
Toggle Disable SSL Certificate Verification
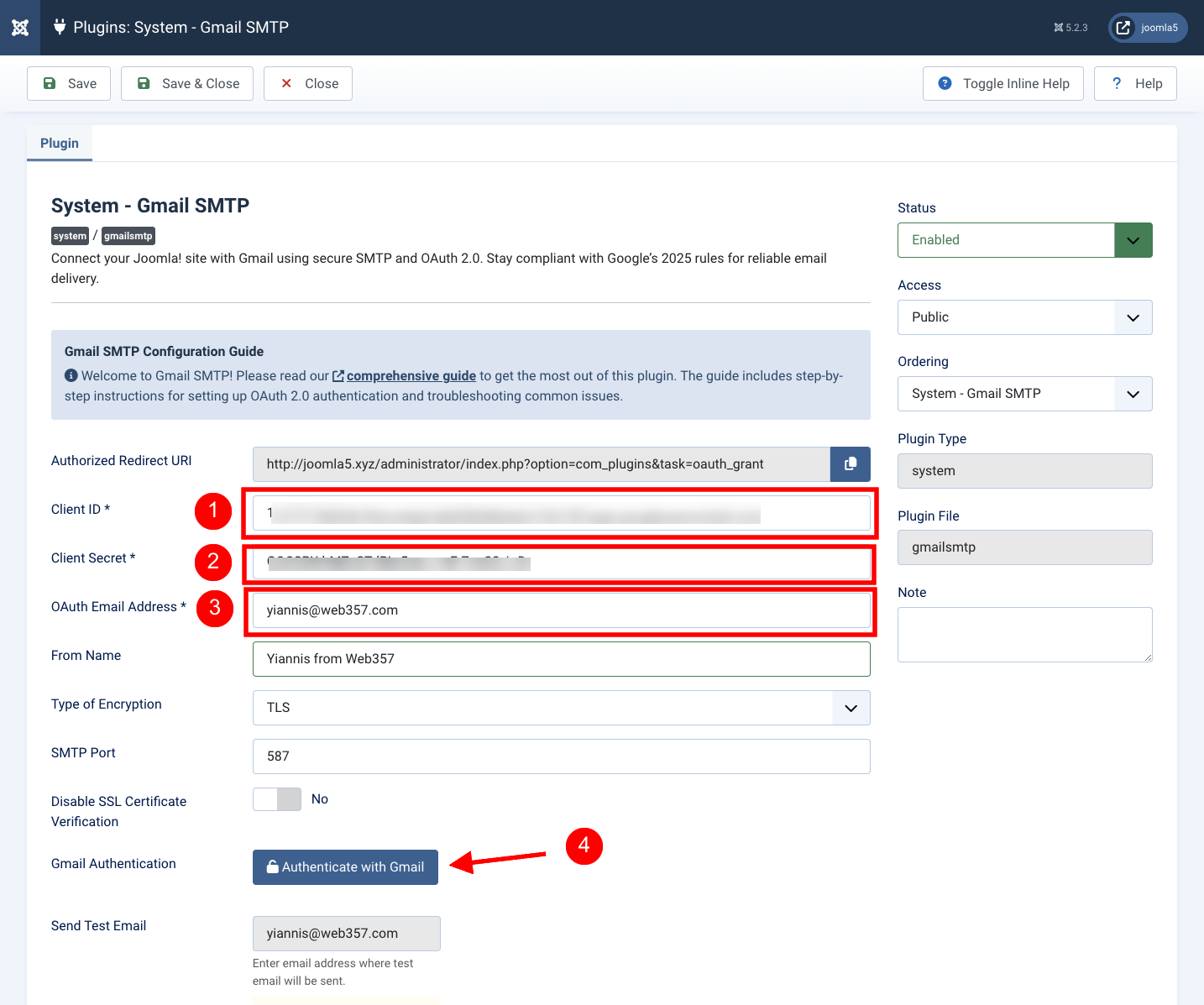[x=277, y=799]
